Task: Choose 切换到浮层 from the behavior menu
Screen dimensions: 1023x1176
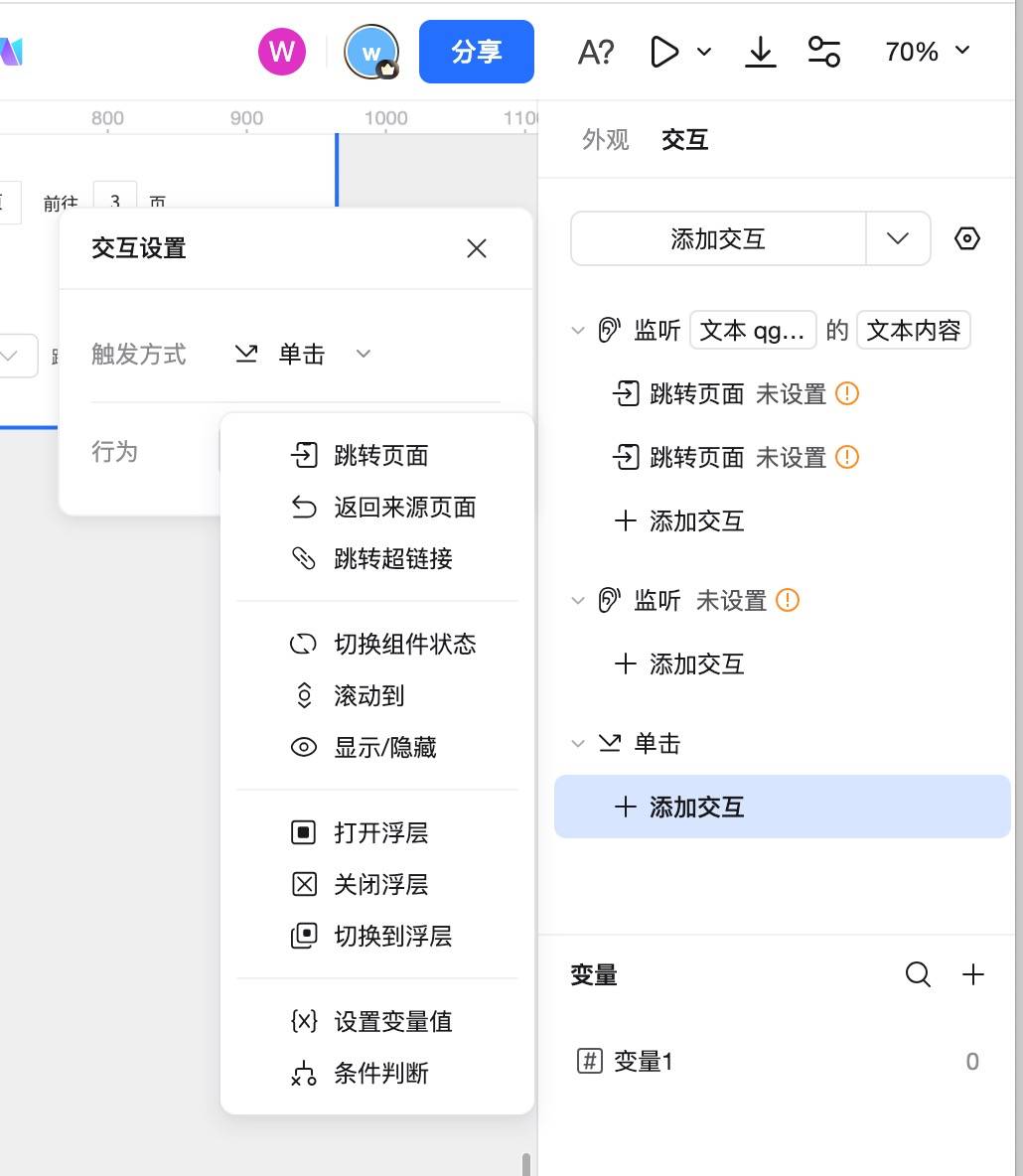Action: (377, 936)
